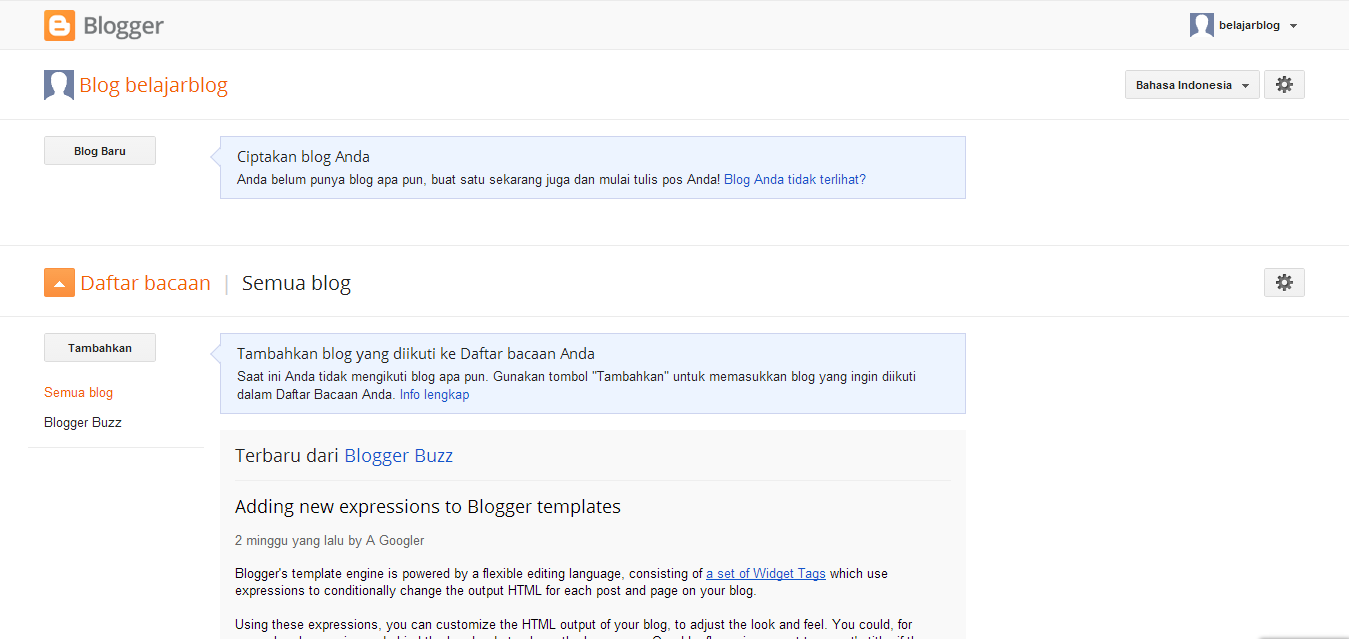
Task: Click the Ciptakan blog Anda heading
Action: pos(303,157)
